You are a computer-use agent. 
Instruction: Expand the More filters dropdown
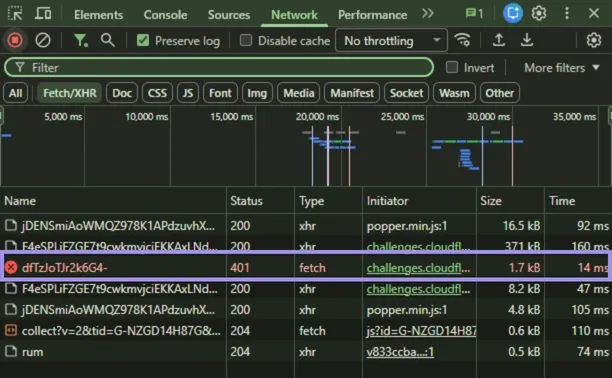[x=562, y=68]
